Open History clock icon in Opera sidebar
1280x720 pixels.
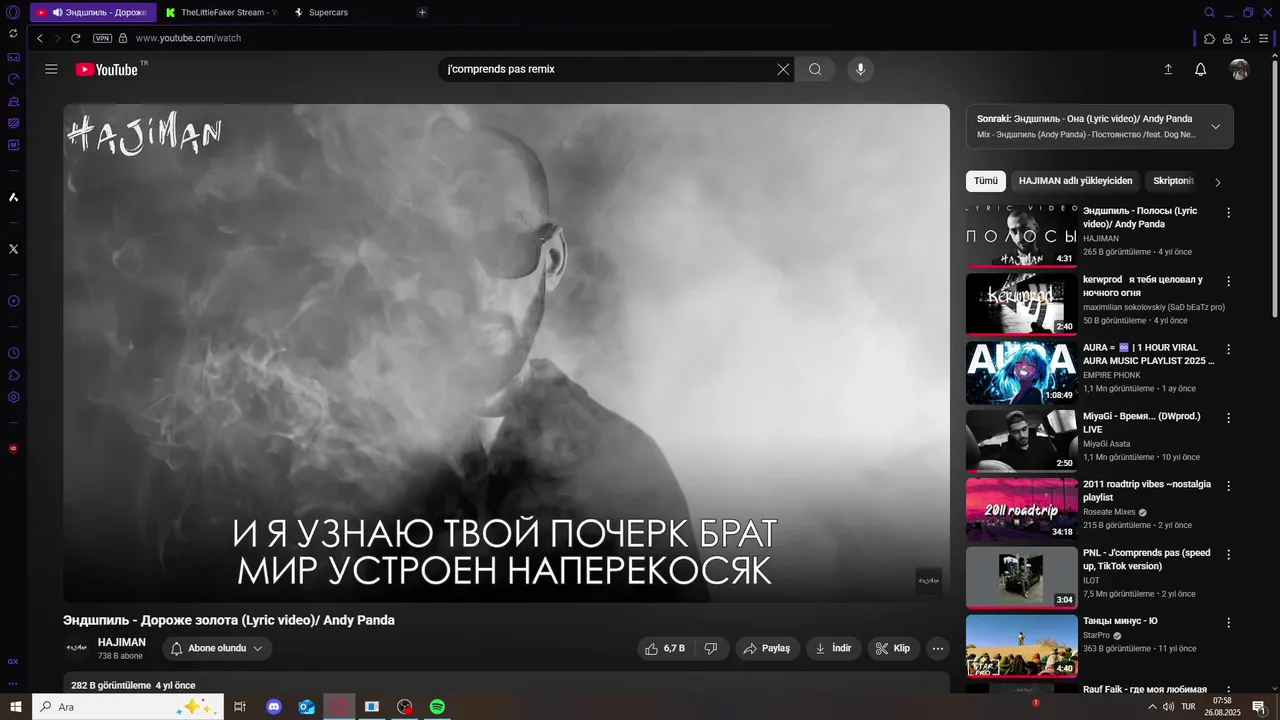tap(13, 353)
